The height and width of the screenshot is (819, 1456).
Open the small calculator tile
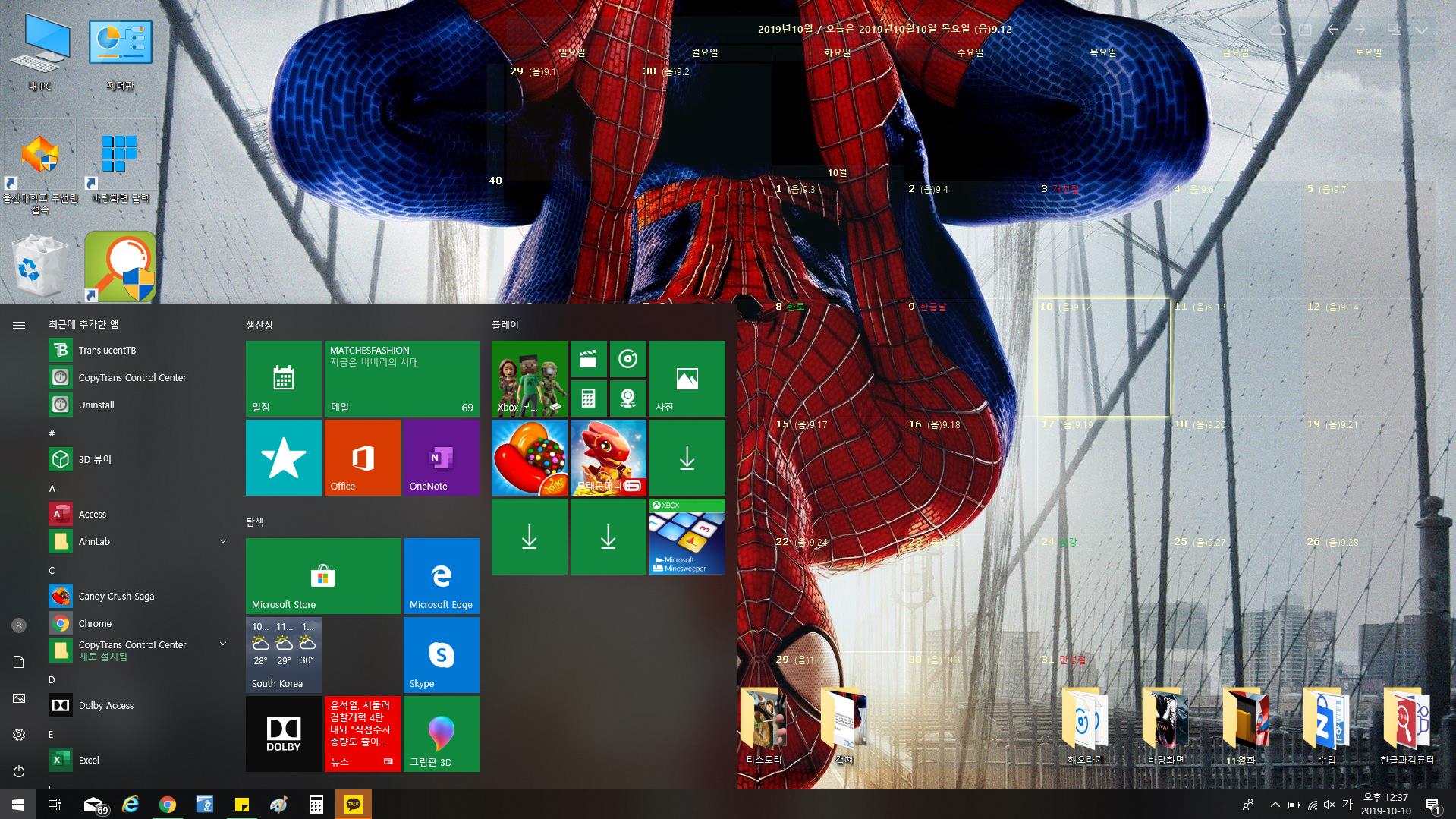(x=589, y=398)
